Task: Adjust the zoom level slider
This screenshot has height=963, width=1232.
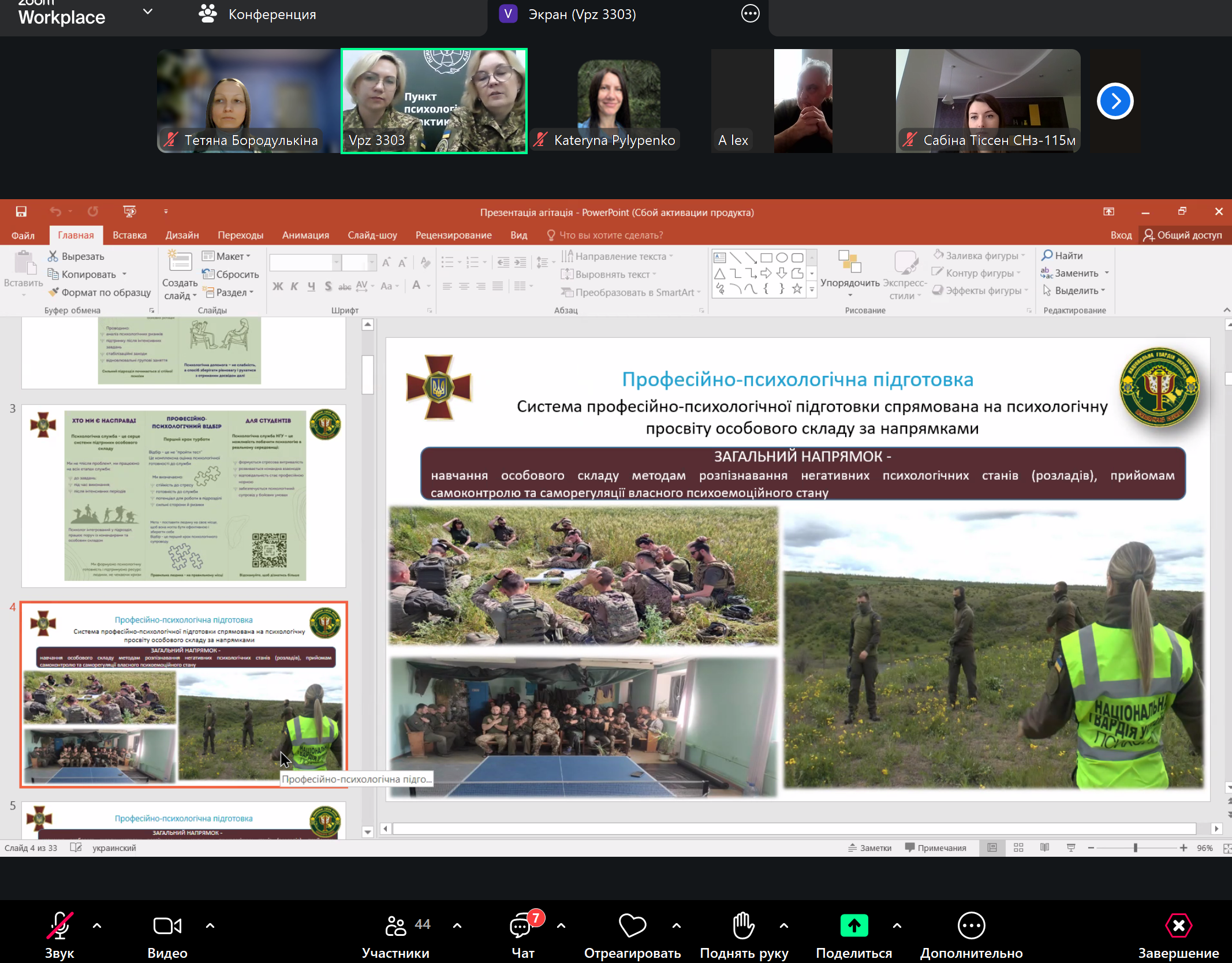Action: point(1135,848)
